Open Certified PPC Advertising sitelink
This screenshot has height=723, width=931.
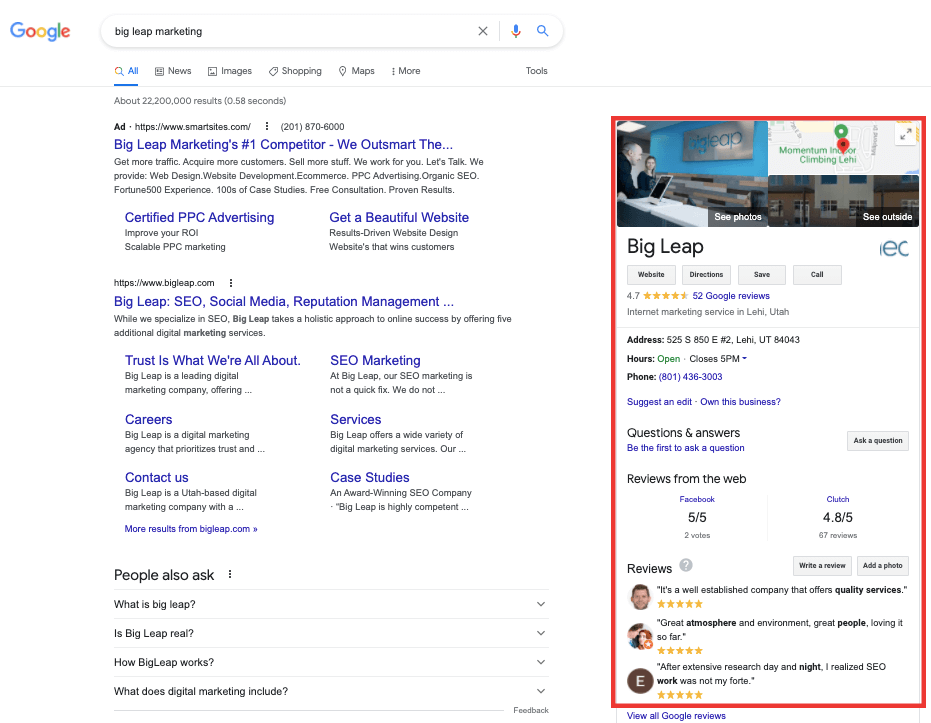coord(200,217)
